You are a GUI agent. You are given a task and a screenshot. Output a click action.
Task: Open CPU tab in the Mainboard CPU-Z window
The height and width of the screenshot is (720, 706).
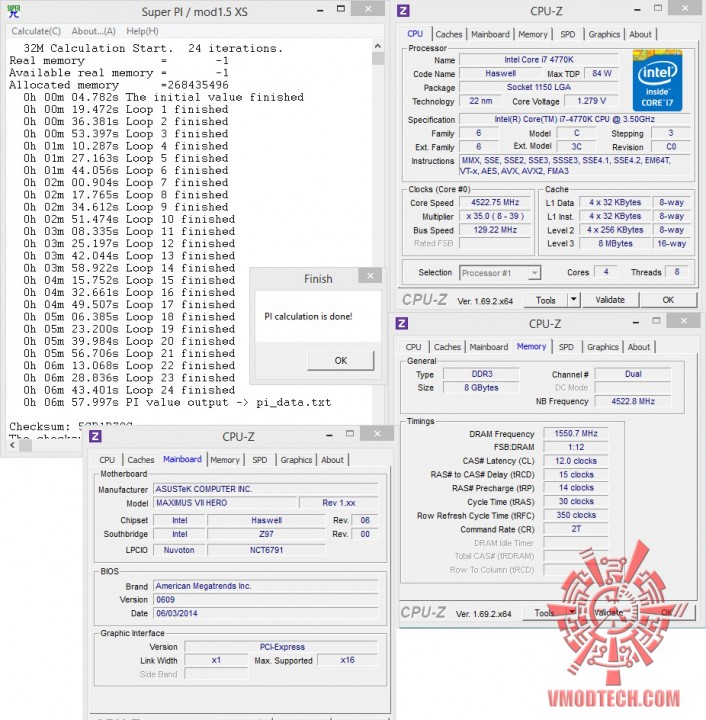106,460
